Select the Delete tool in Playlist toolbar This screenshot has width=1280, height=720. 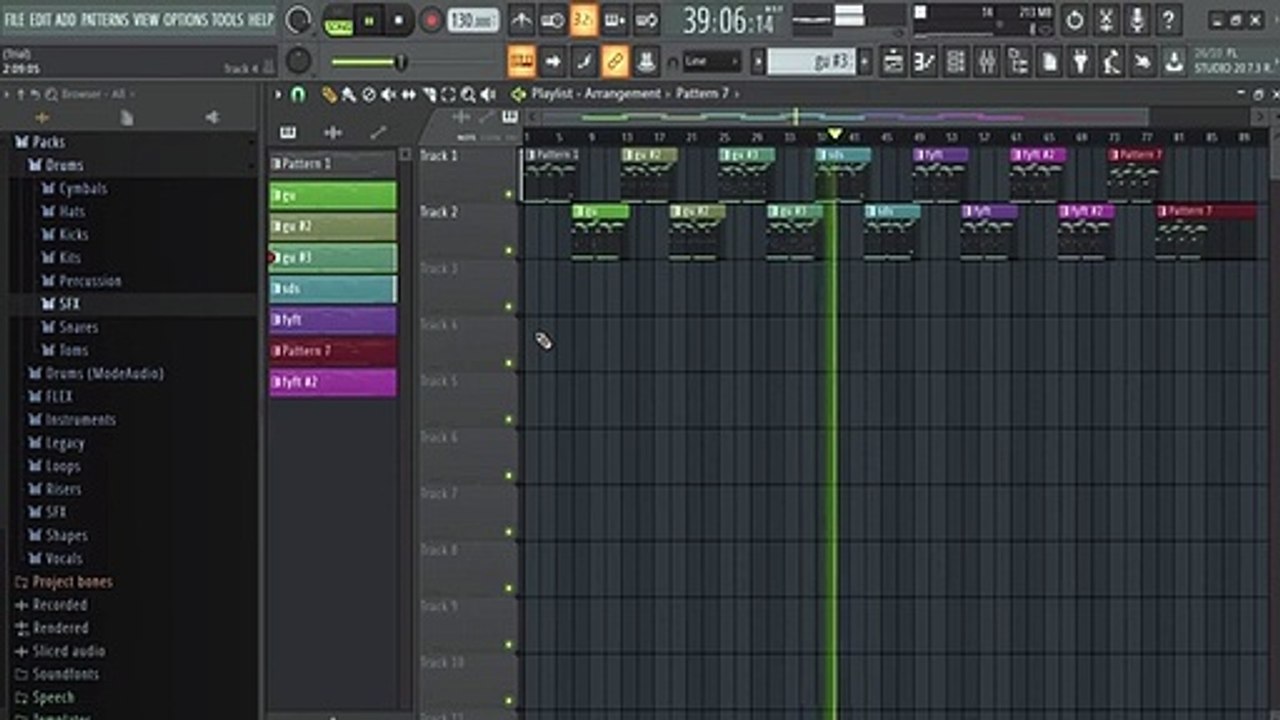(368, 95)
